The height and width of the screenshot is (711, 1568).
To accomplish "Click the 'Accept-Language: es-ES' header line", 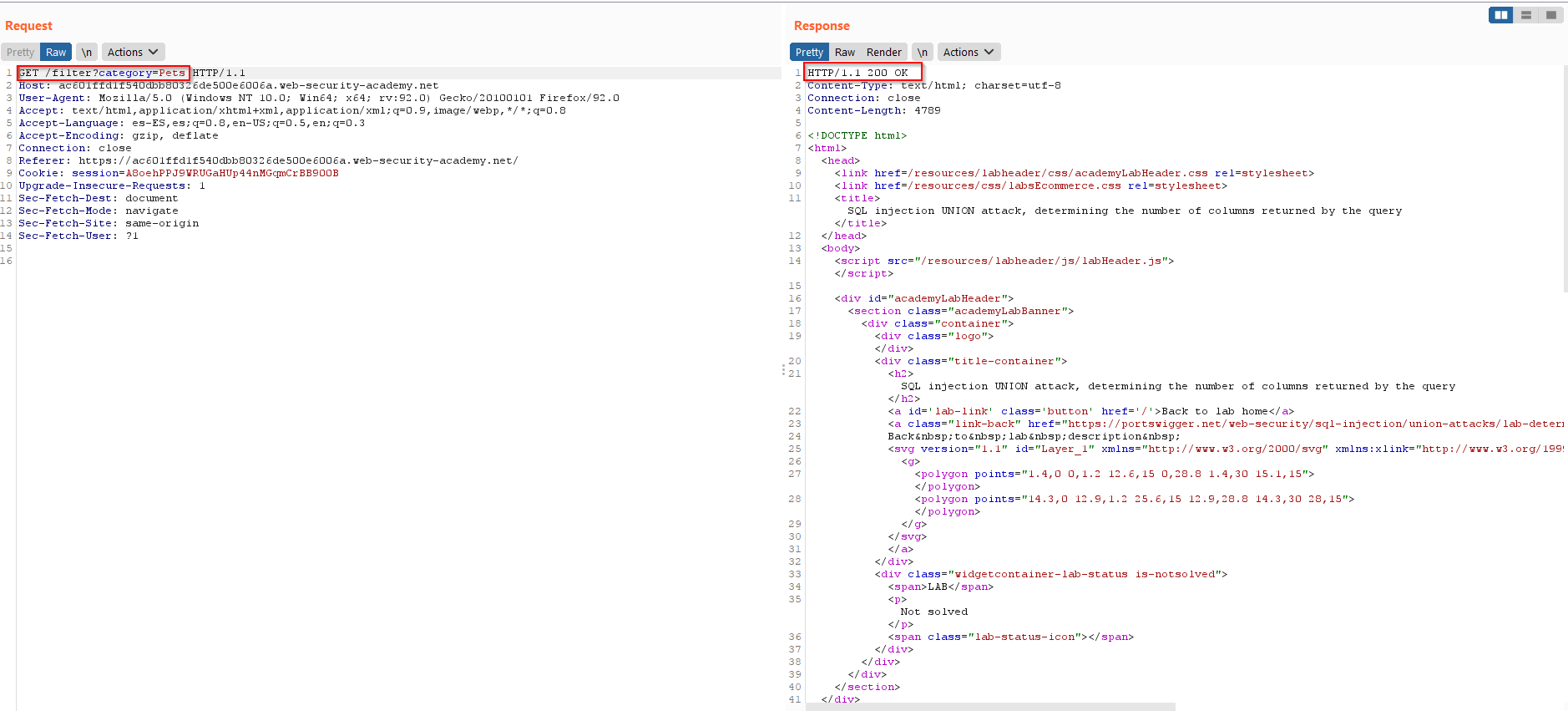I will pyautogui.click(x=191, y=123).
